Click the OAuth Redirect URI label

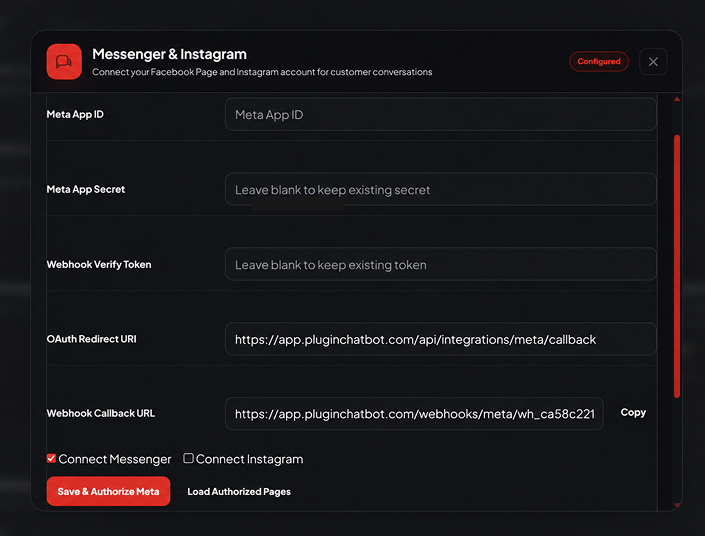pos(91,339)
